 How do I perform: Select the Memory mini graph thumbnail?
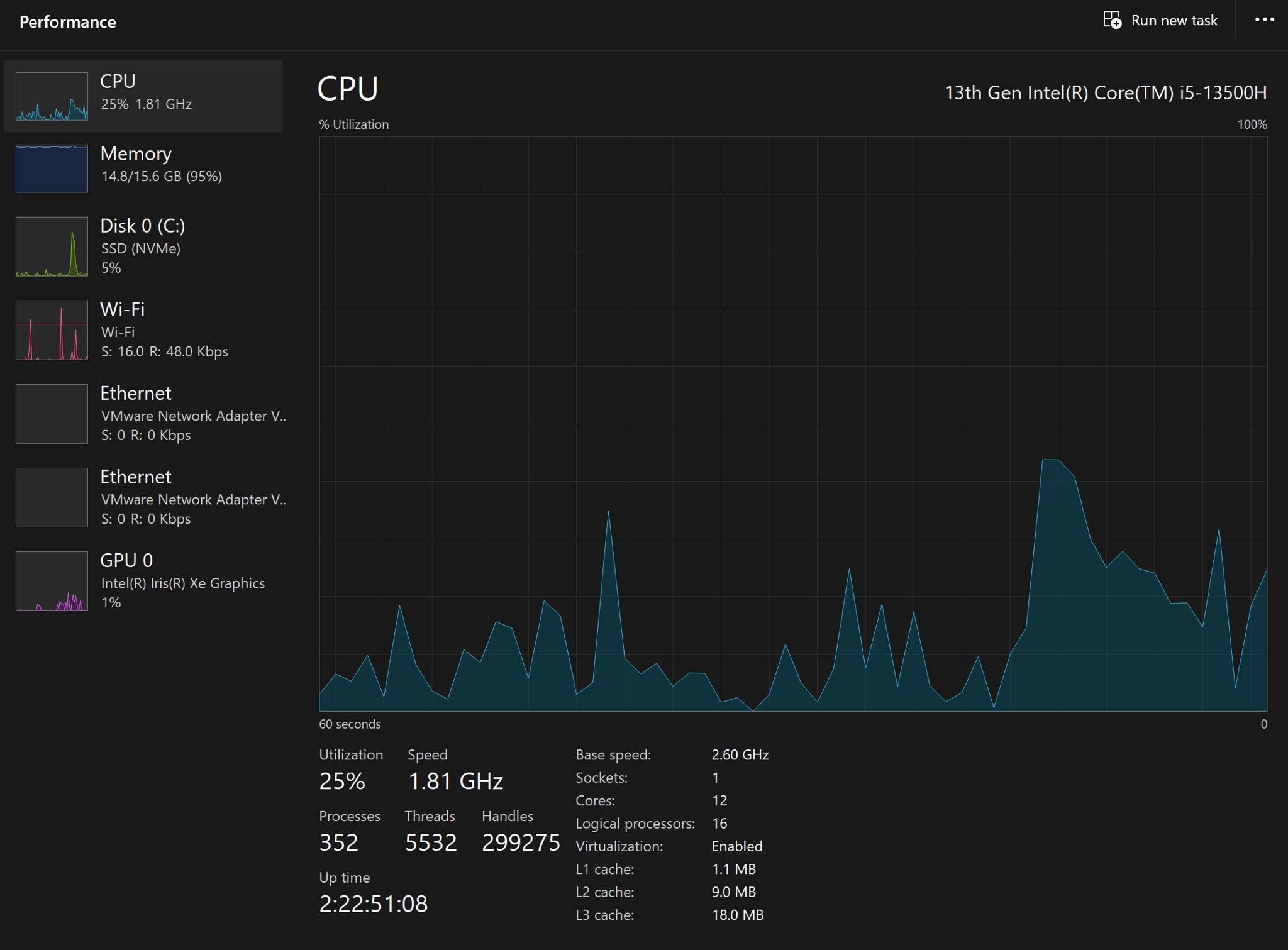(x=52, y=168)
